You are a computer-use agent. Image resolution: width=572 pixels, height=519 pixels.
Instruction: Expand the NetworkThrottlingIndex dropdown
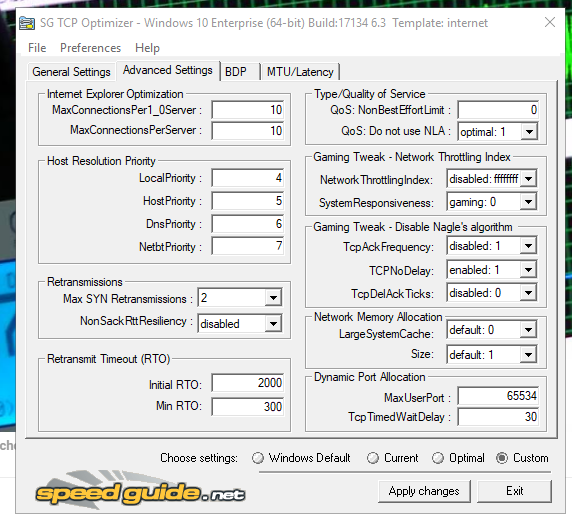528,179
